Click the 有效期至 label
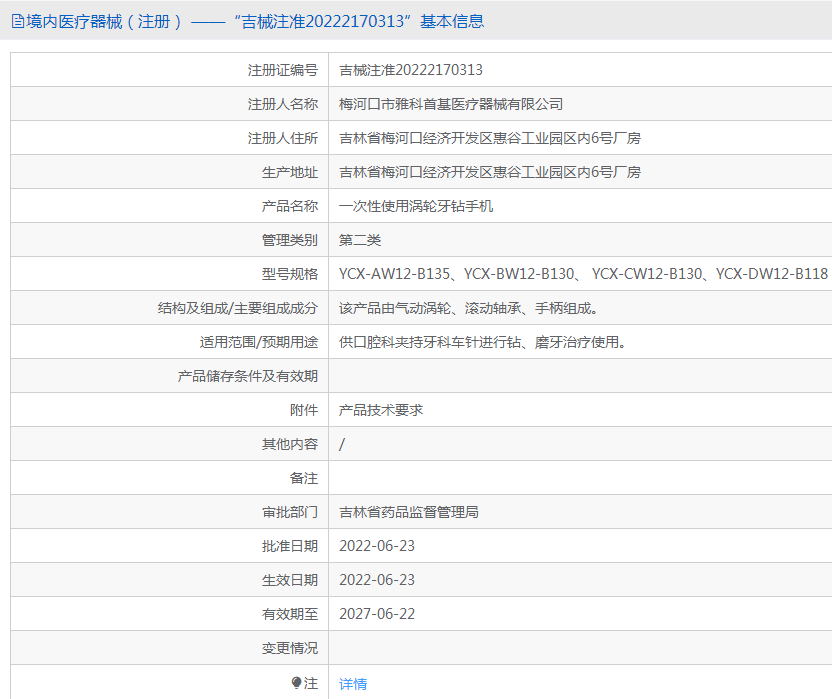Image resolution: width=832 pixels, height=699 pixels. pyautogui.click(x=290, y=614)
